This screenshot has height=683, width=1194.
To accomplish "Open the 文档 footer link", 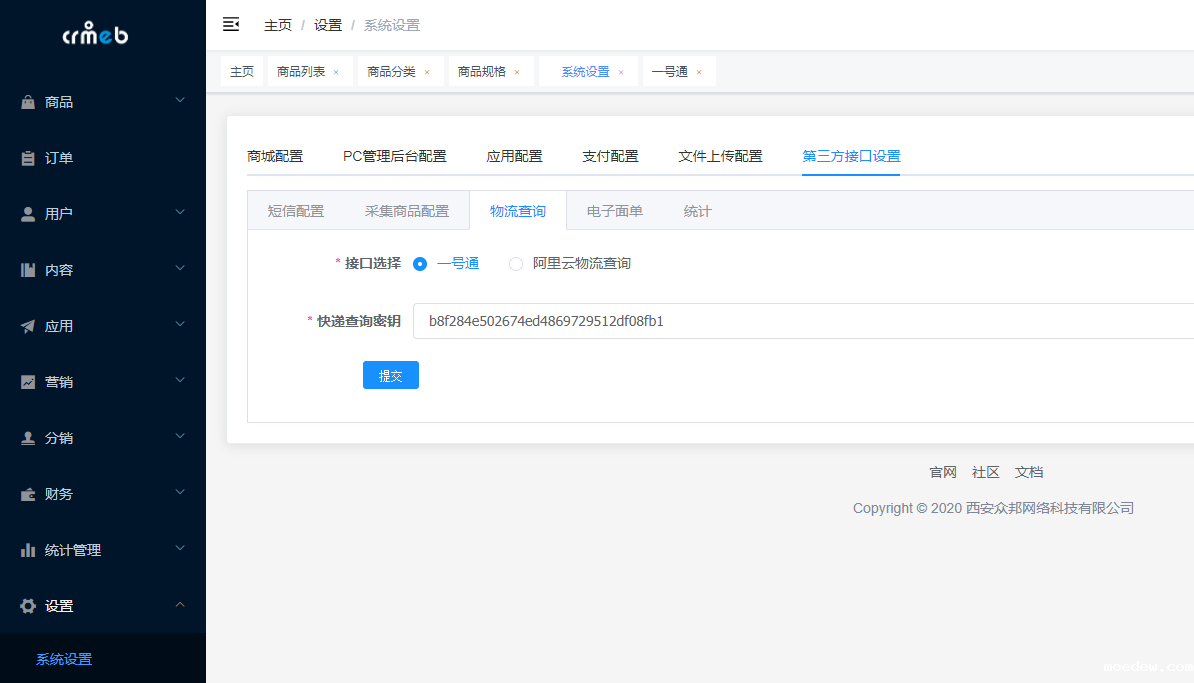I will [x=1028, y=472].
